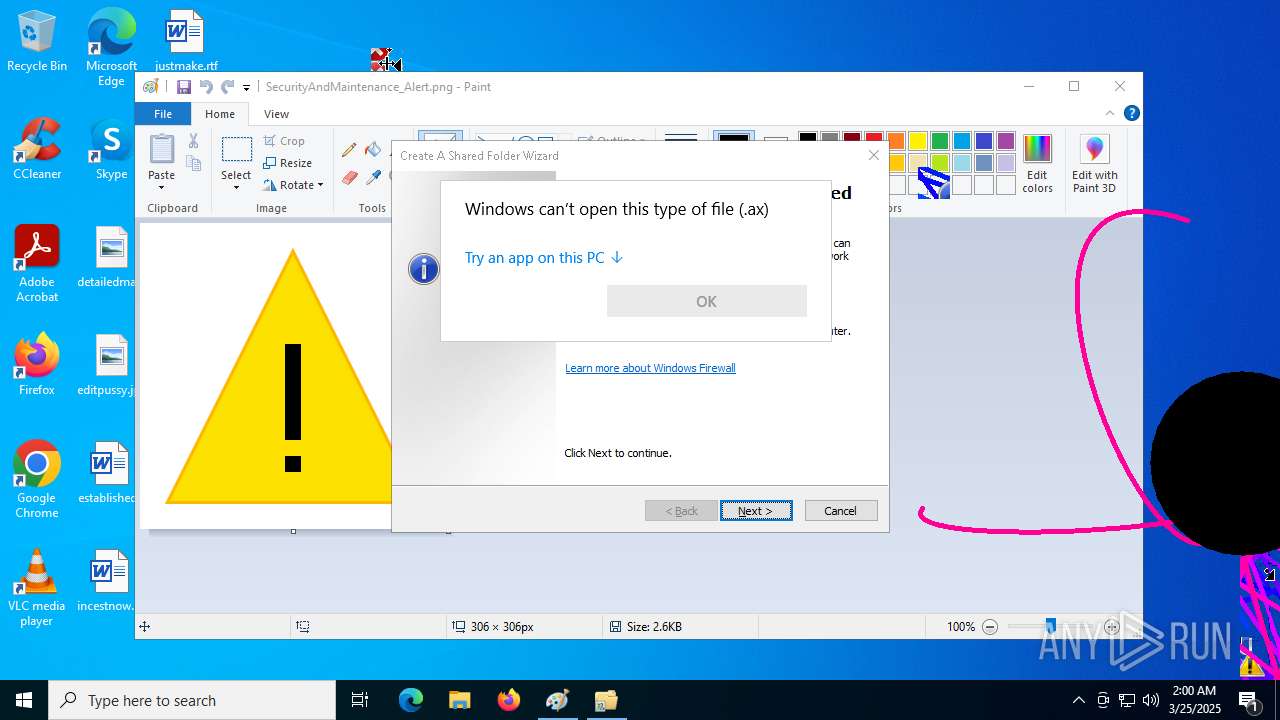Click the Try an app on this PC link
This screenshot has width=1280, height=720.
coord(544,258)
